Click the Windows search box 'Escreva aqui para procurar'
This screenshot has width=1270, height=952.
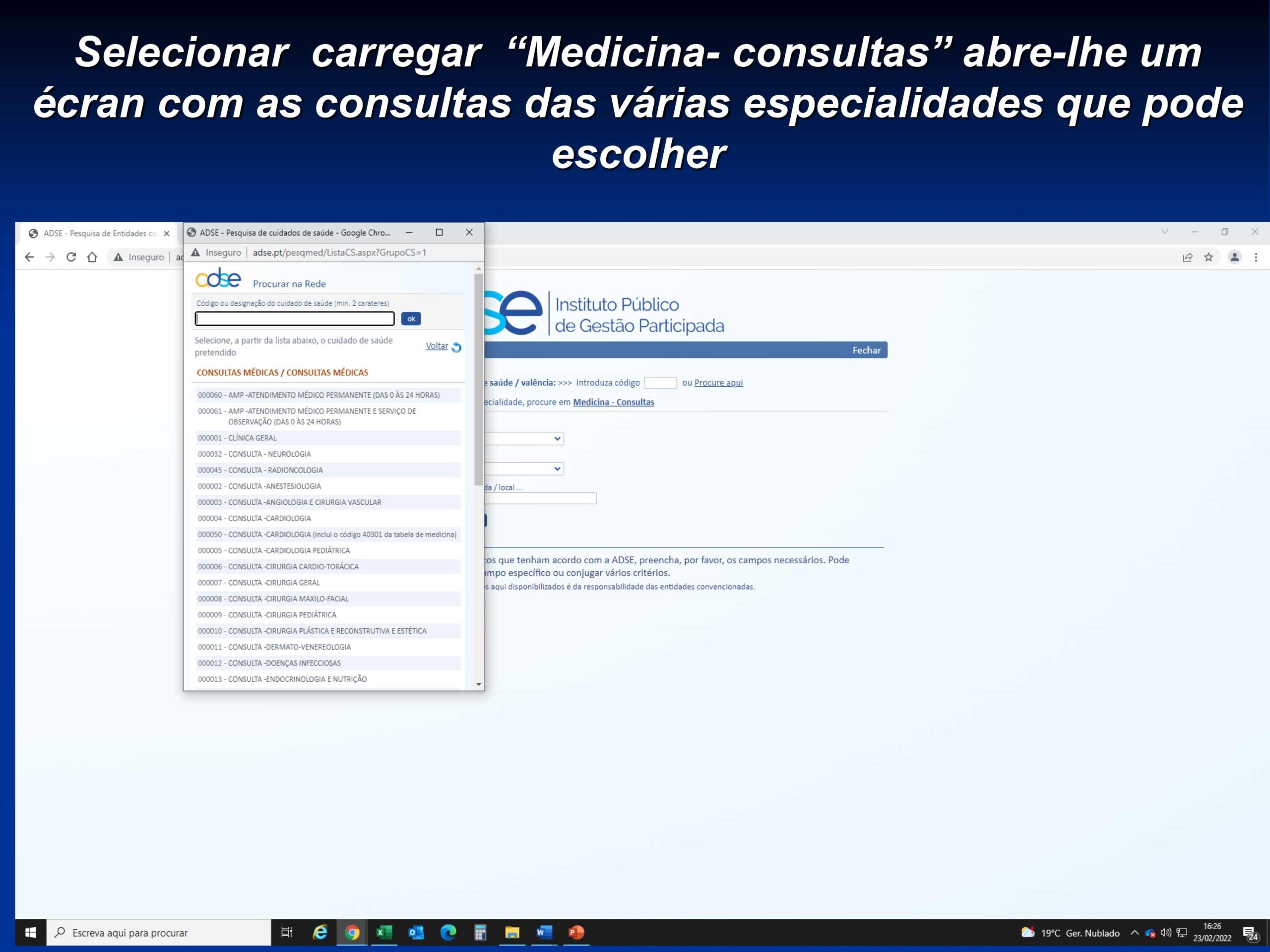[x=158, y=933]
